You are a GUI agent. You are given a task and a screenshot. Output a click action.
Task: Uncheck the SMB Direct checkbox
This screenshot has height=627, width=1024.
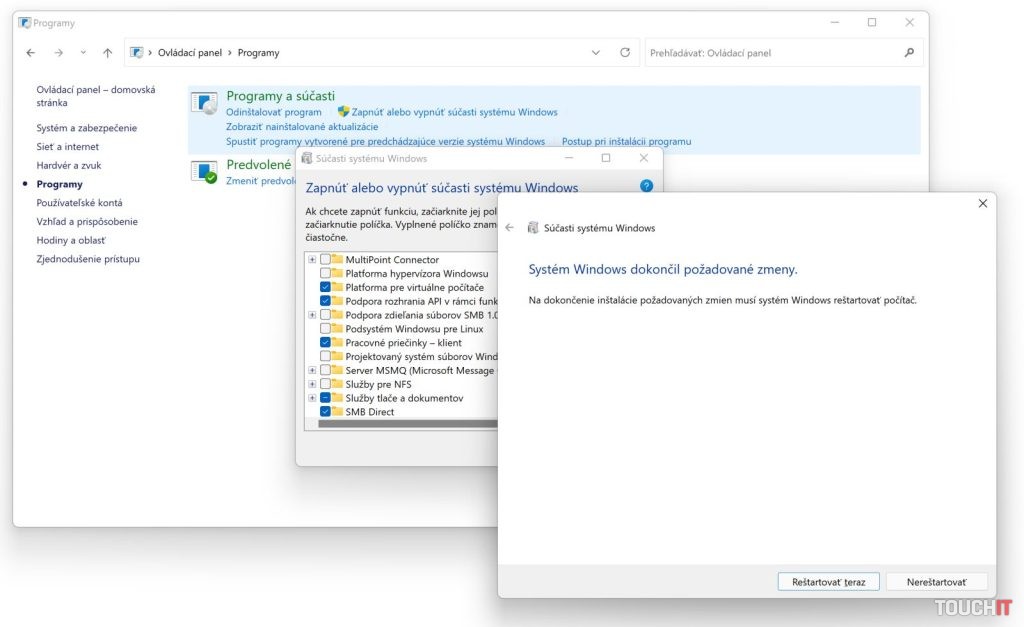click(x=326, y=412)
